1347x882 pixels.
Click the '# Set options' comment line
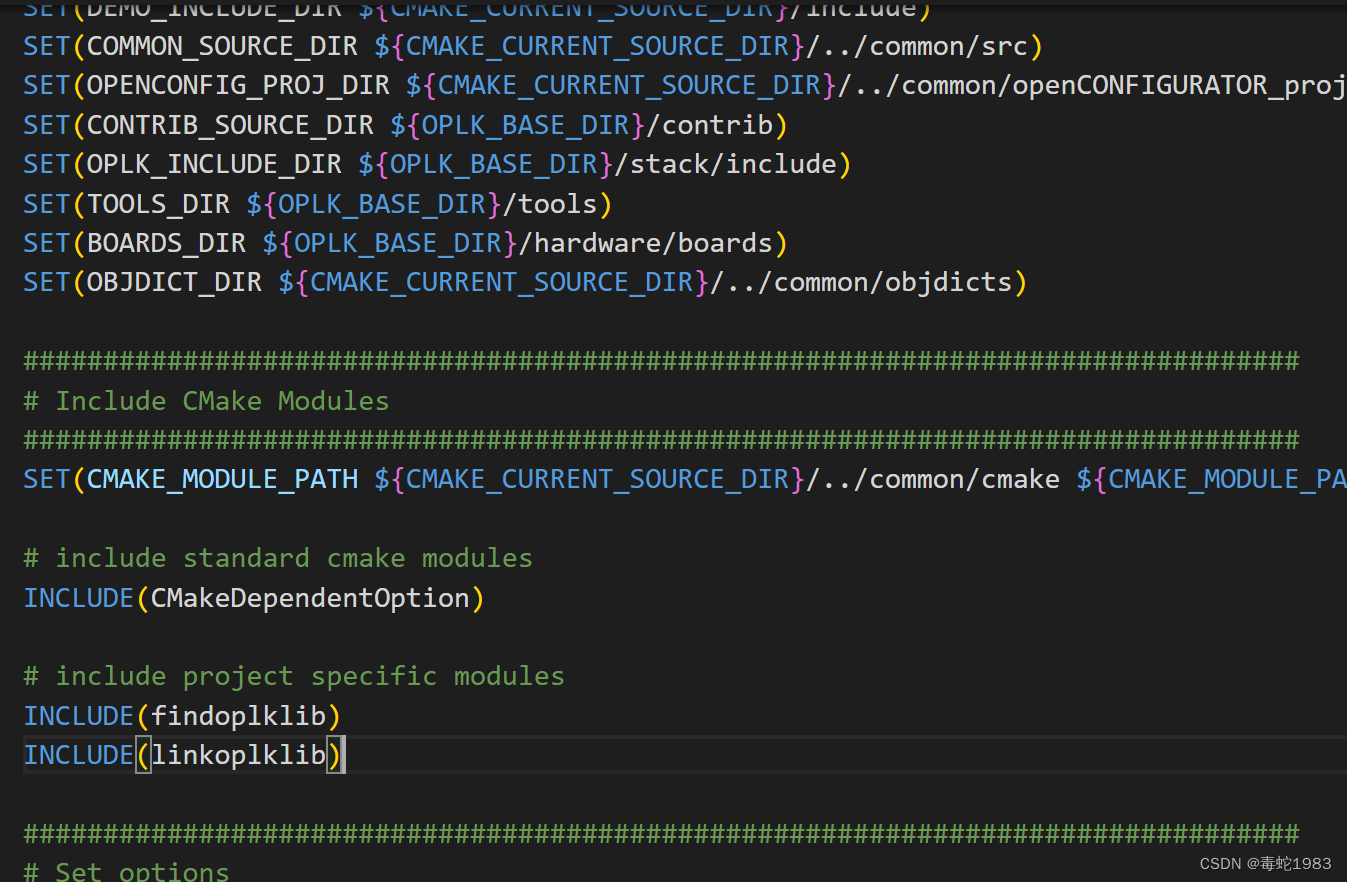pyautogui.click(x=126, y=871)
